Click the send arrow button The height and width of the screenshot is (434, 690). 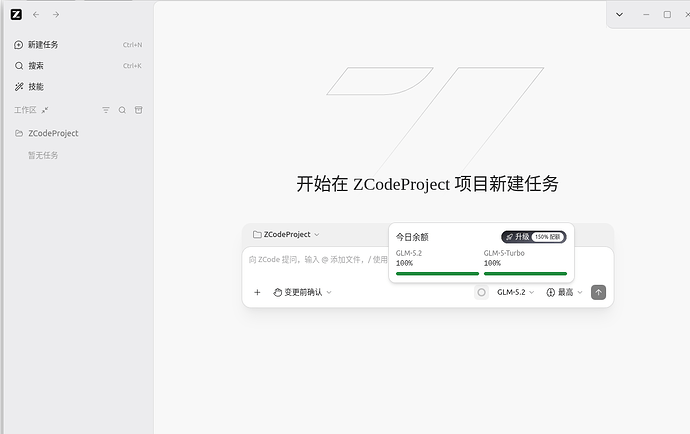pyautogui.click(x=598, y=292)
